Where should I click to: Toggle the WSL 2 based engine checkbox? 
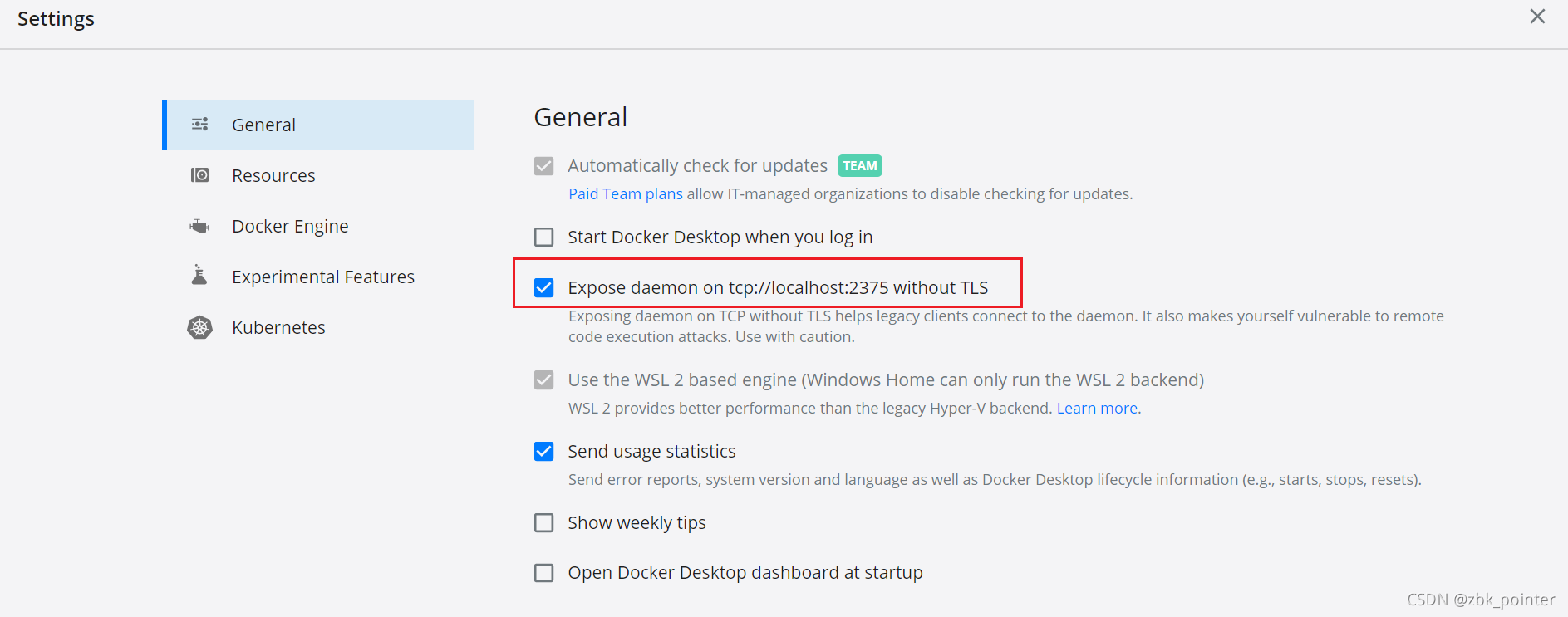point(544,380)
